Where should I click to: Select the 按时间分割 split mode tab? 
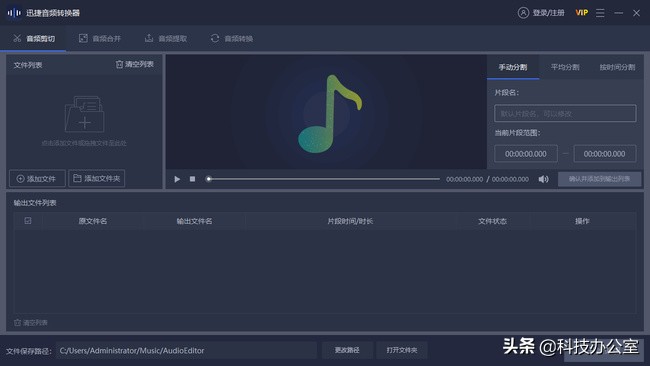point(617,67)
